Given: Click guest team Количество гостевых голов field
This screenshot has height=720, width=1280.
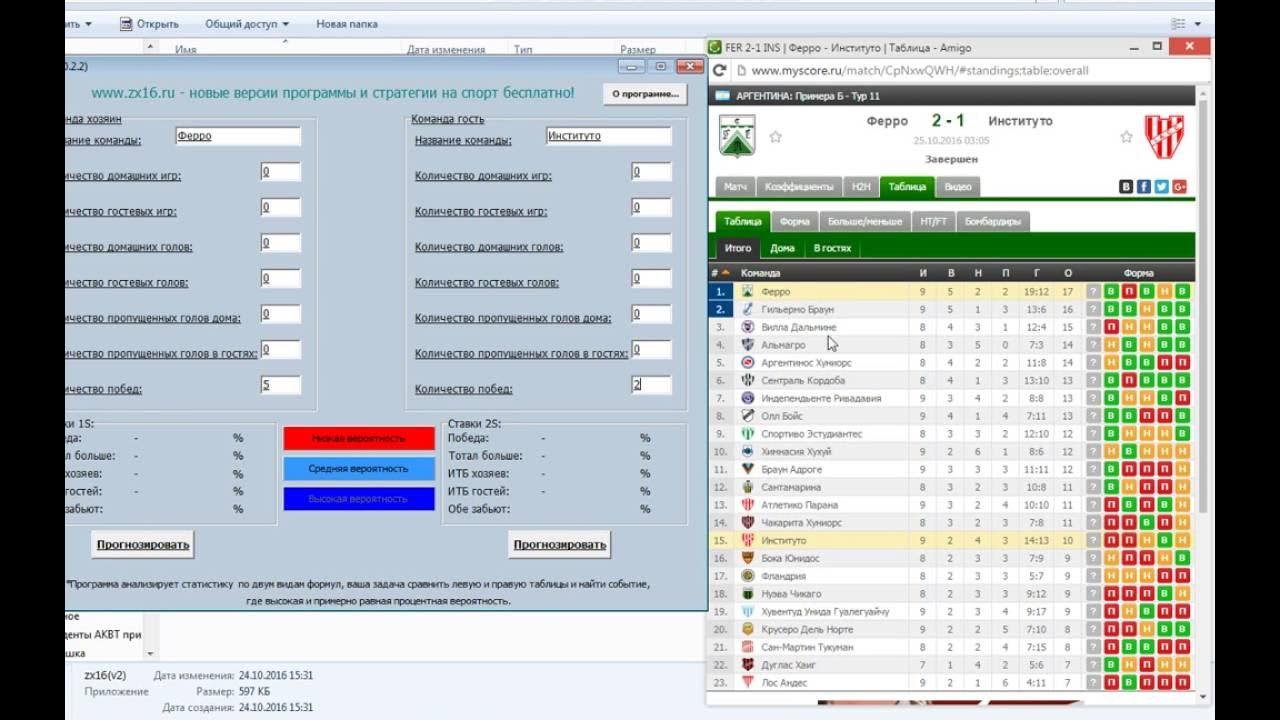Looking at the screenshot, I should click(x=651, y=279).
